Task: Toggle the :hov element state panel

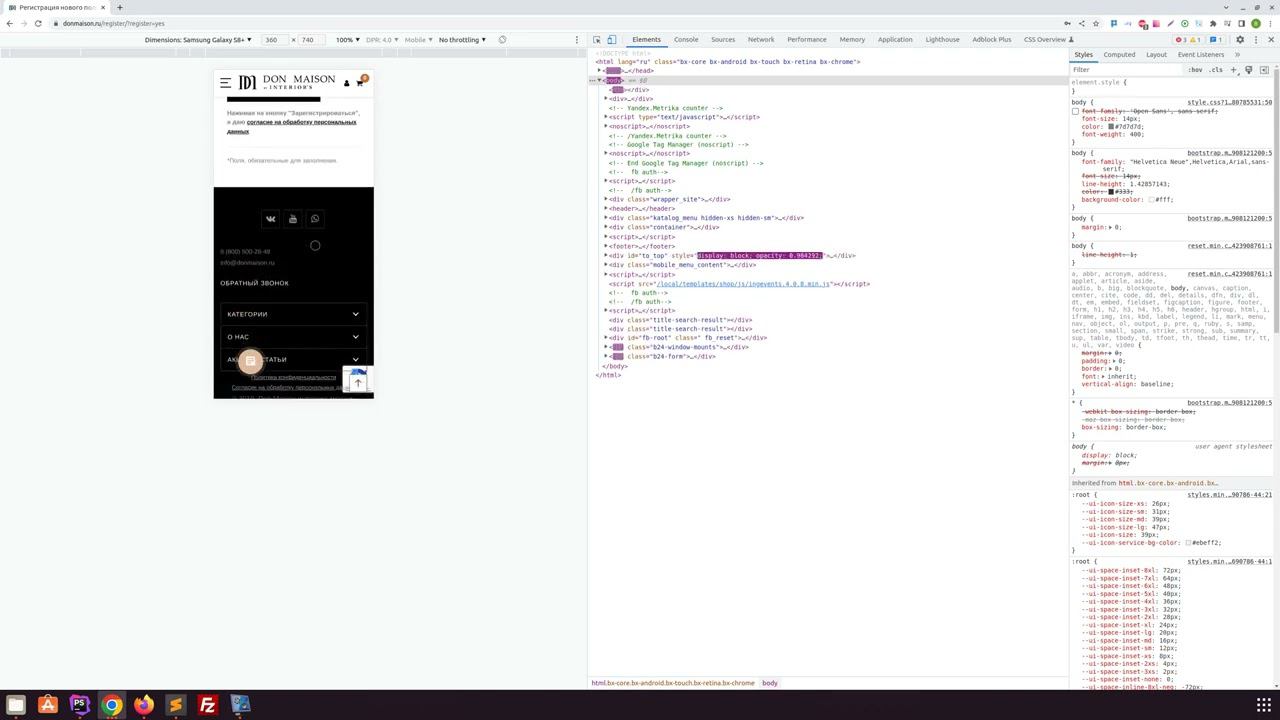Action: [x=1196, y=70]
